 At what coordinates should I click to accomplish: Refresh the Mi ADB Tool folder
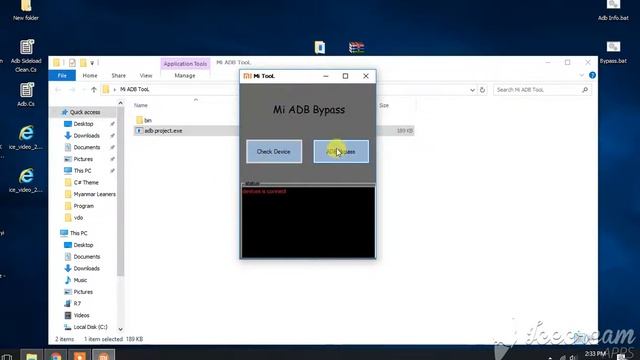click(x=482, y=90)
